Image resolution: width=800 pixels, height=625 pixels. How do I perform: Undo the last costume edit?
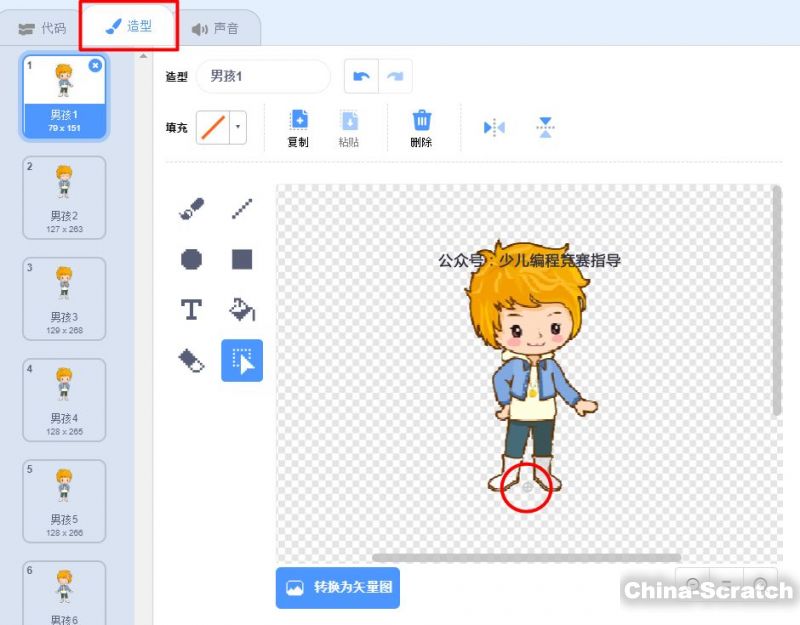point(361,77)
